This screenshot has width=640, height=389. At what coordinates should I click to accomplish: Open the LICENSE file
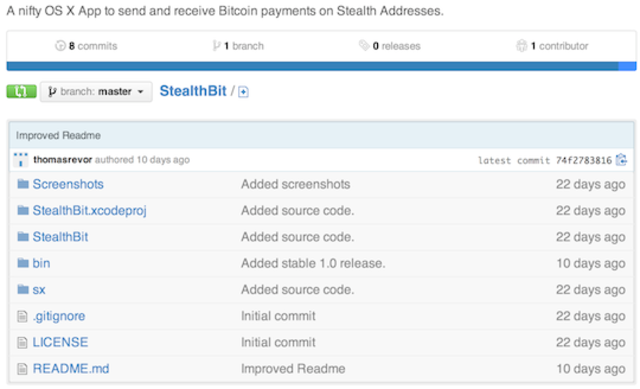pyautogui.click(x=60, y=342)
